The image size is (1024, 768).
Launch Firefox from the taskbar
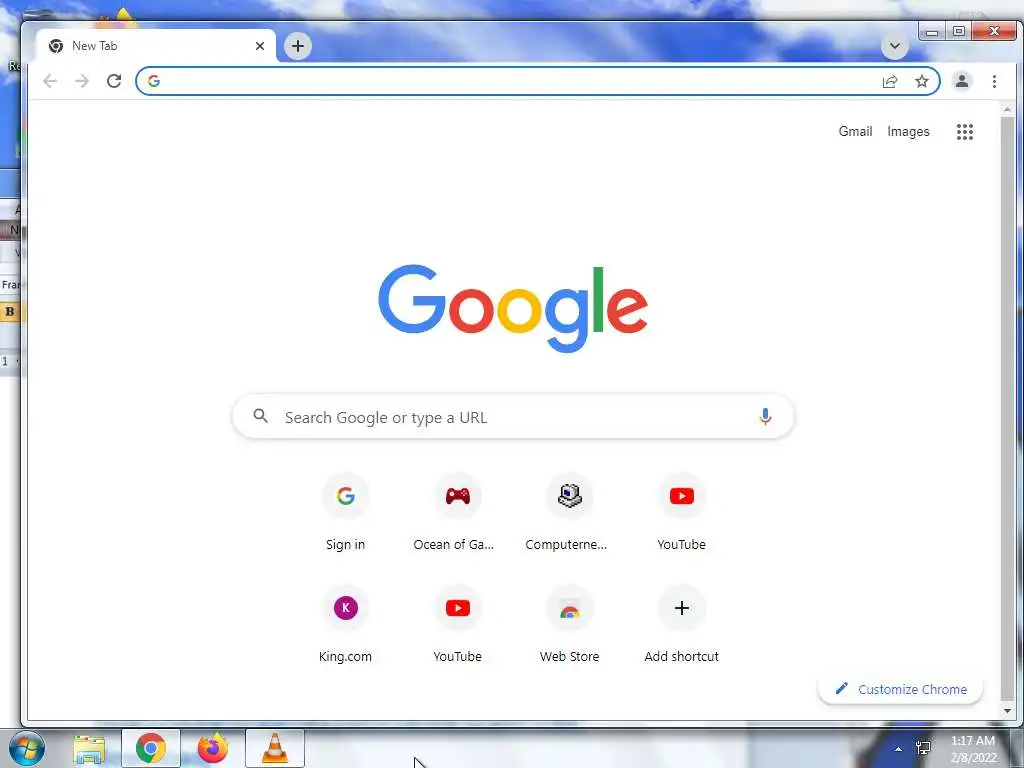click(213, 748)
